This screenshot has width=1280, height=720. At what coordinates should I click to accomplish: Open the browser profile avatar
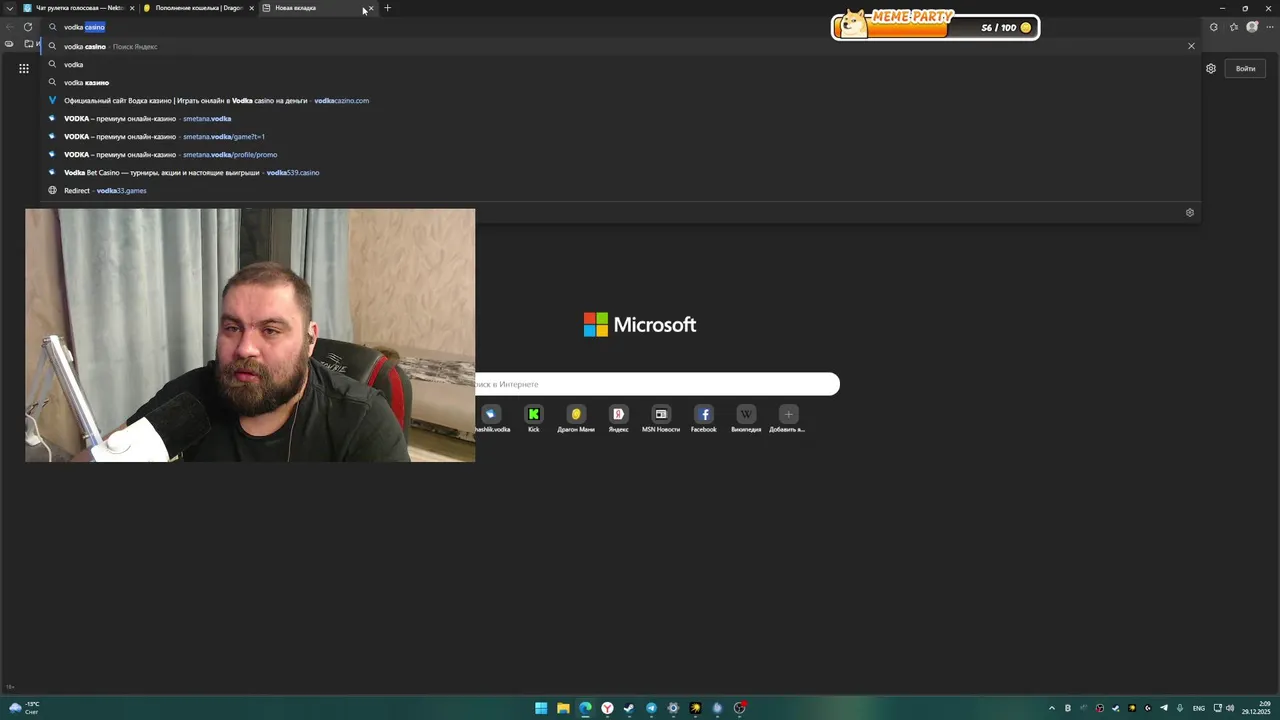1252,27
